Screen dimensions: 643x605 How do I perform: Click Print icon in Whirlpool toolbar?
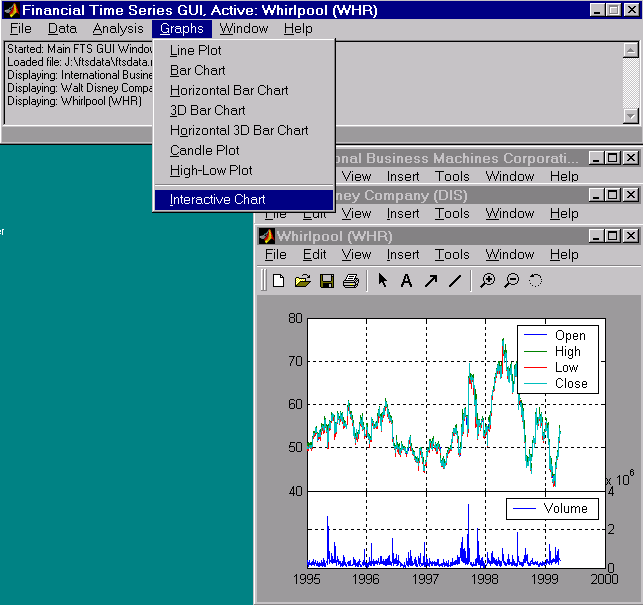(x=351, y=281)
